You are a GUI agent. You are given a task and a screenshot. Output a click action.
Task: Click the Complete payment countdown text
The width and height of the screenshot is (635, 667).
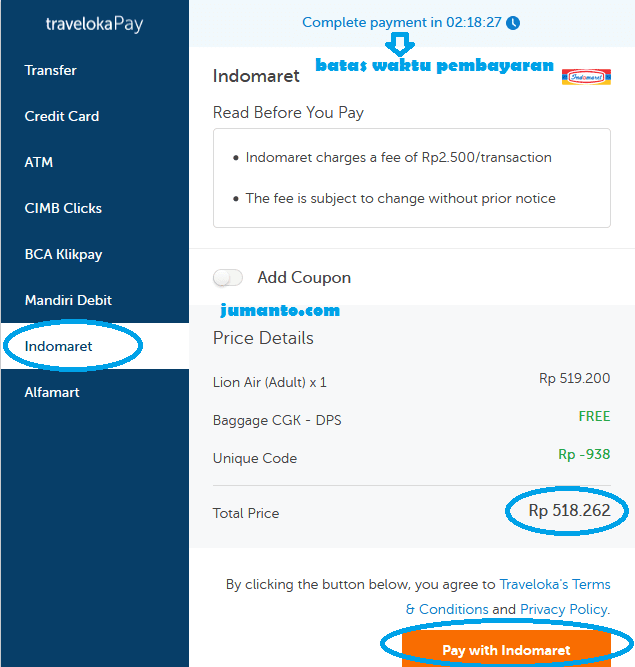402,22
